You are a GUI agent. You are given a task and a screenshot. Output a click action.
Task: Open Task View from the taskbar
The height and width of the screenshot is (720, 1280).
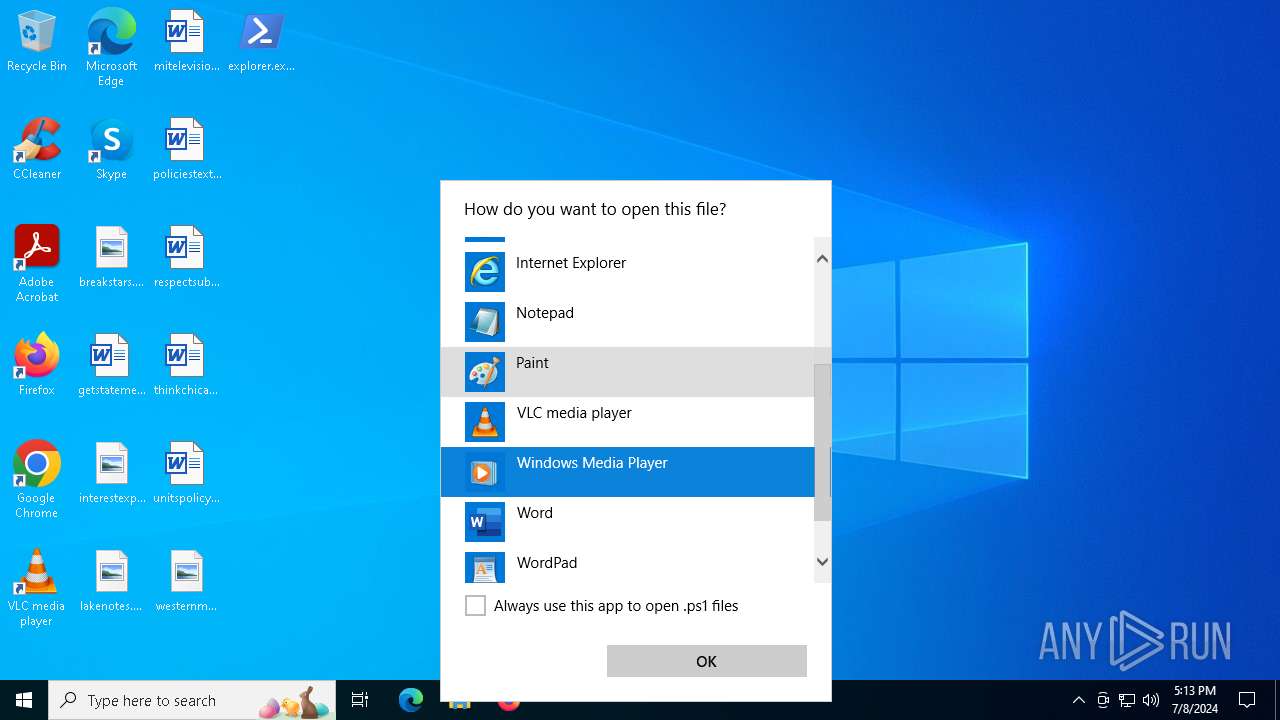click(360, 700)
